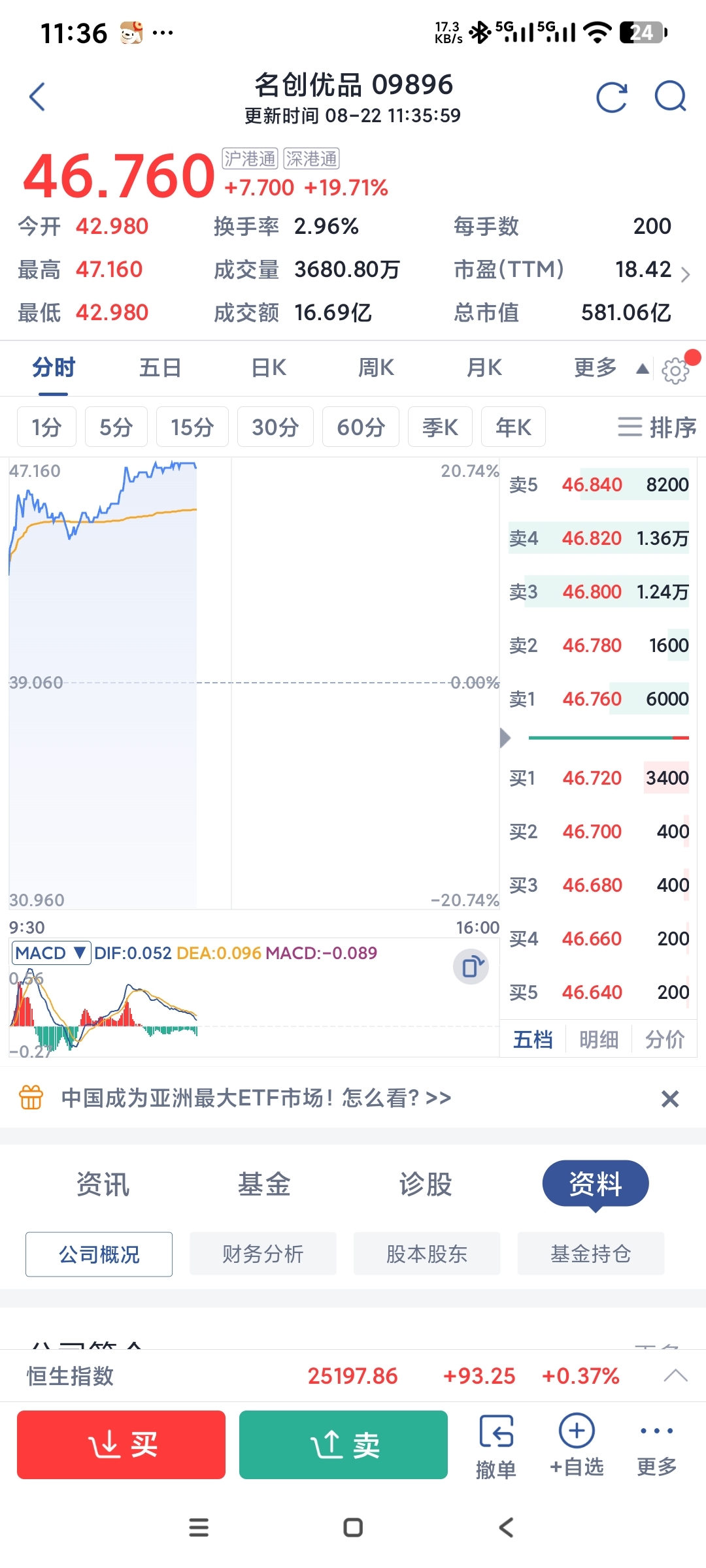Tap the back arrow icon
Screen dimensions: 706x1568
[38, 97]
